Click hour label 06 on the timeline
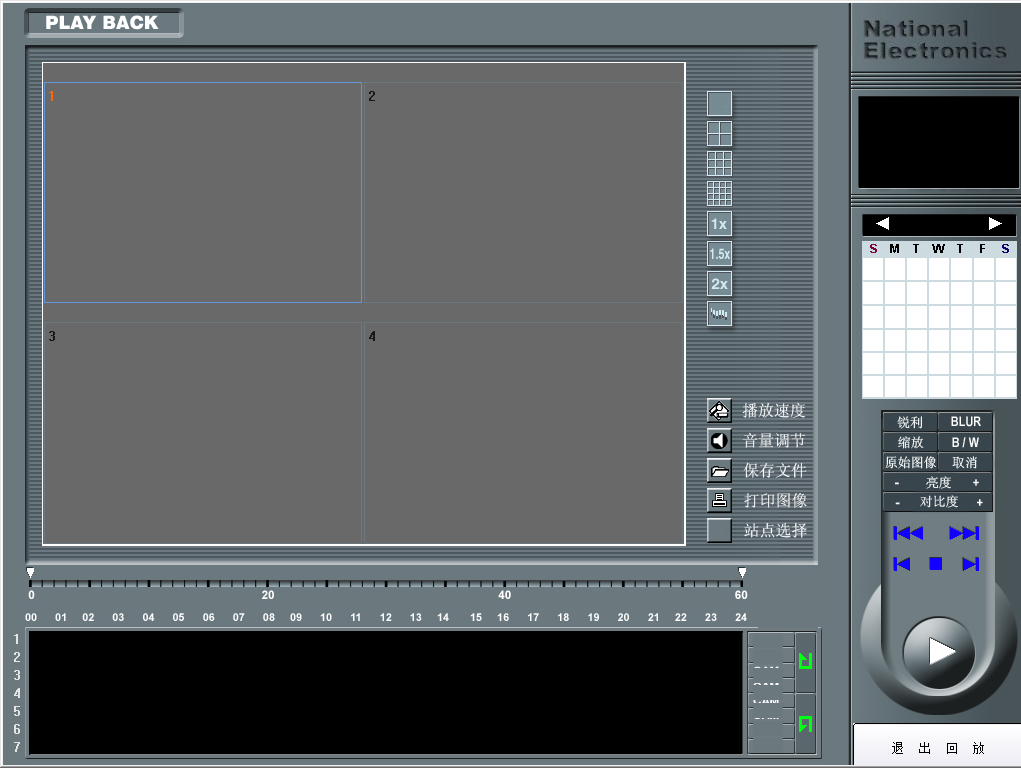1021x768 pixels. coord(208,617)
